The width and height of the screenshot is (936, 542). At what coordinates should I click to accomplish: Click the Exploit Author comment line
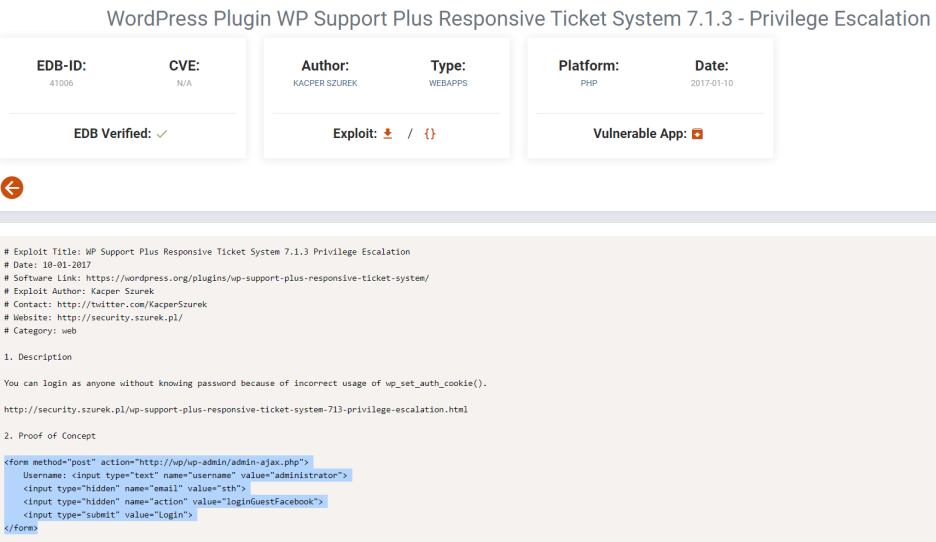tap(79, 291)
